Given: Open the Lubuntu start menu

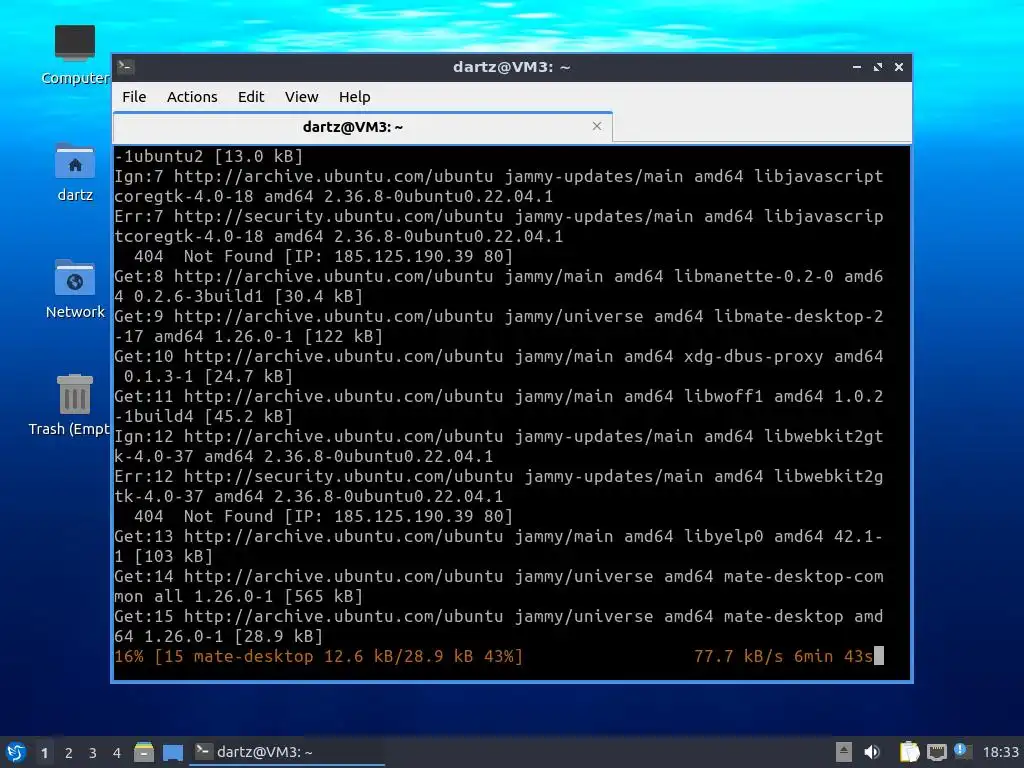Looking at the screenshot, I should click(x=16, y=752).
